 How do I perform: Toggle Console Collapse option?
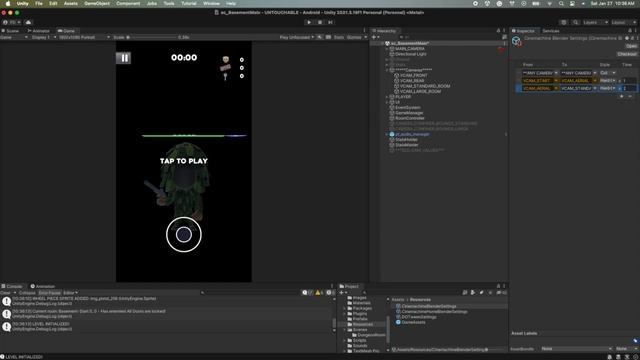pos(27,293)
